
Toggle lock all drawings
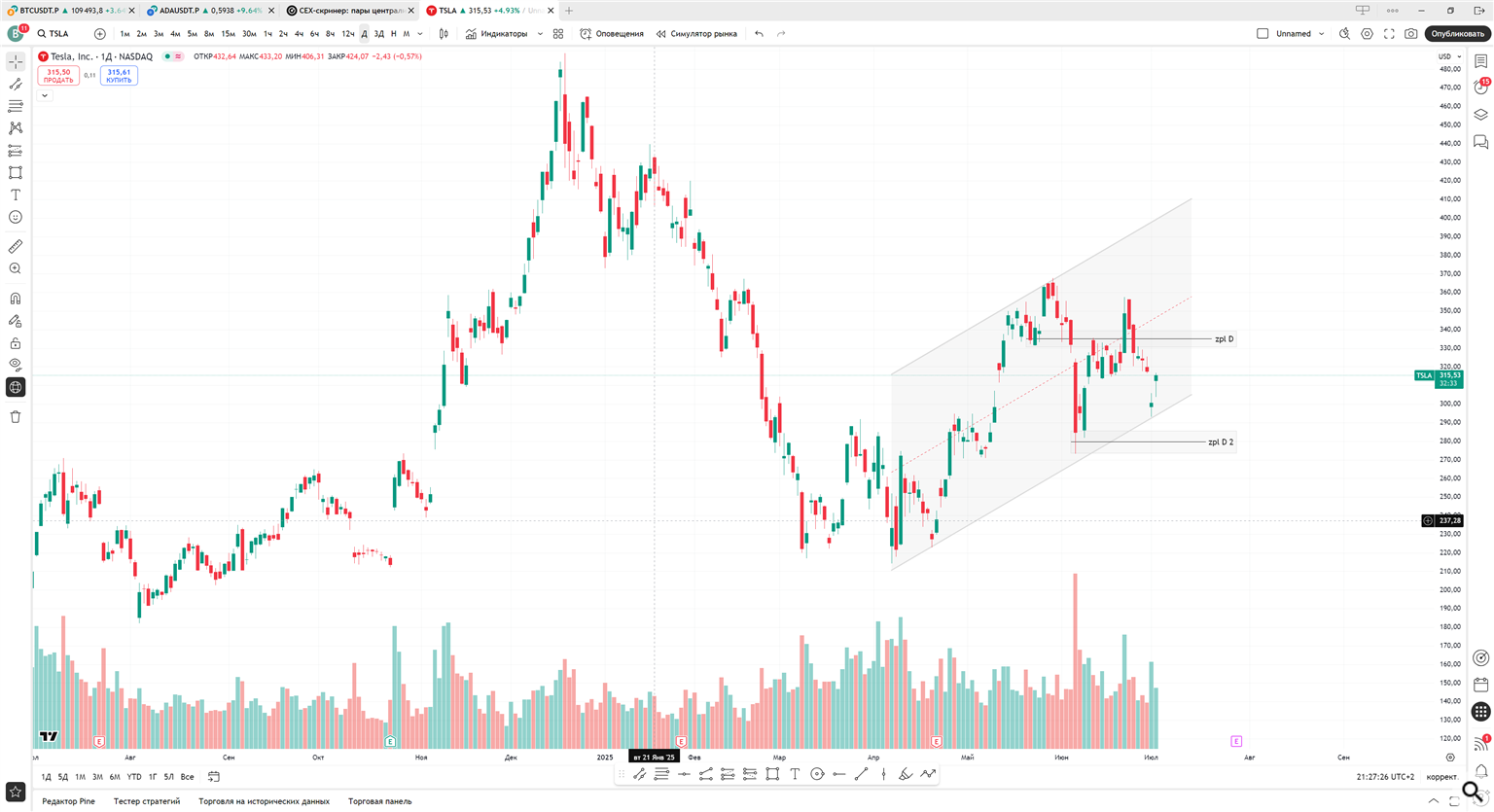tap(16, 343)
